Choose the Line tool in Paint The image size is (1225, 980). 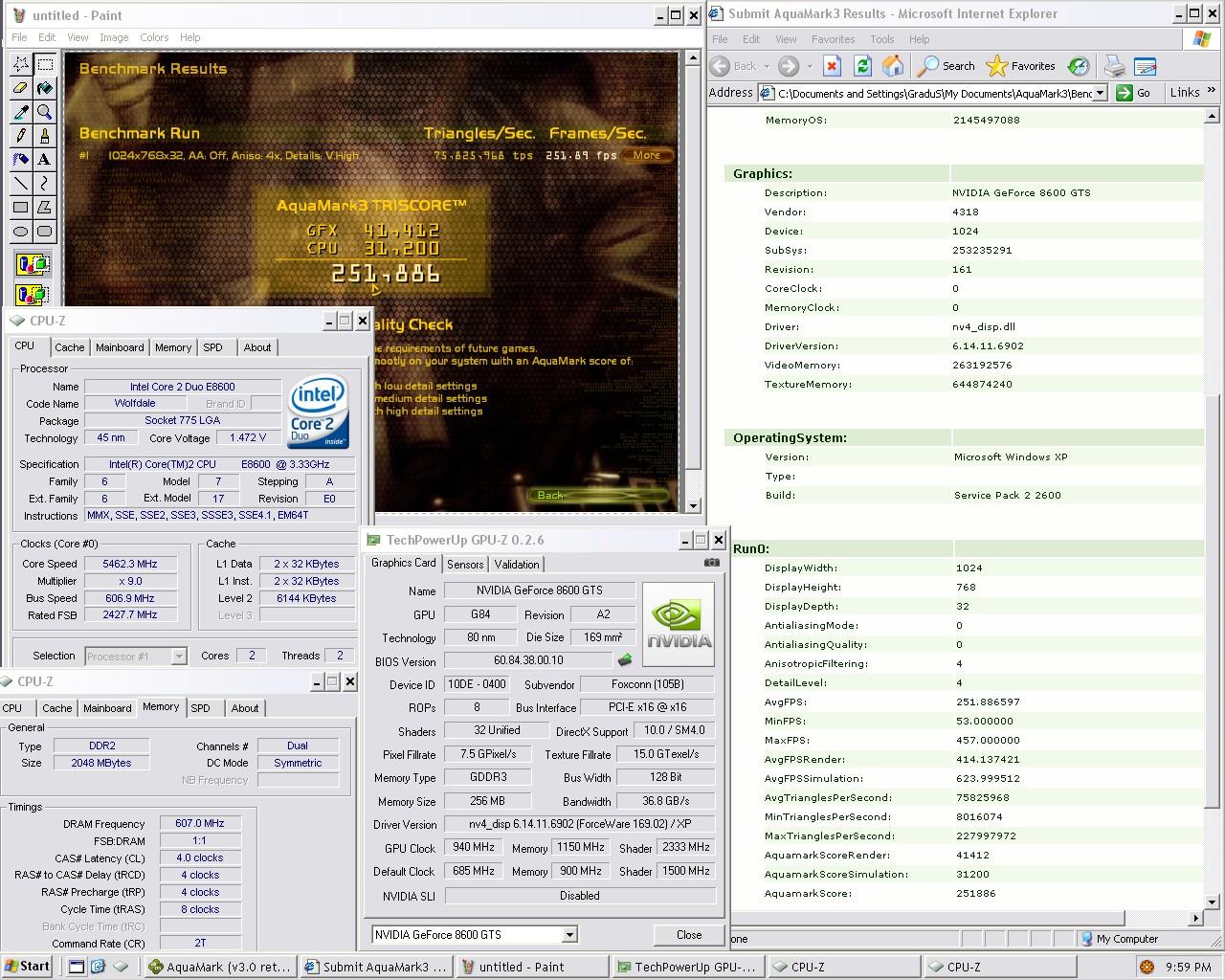click(x=20, y=184)
